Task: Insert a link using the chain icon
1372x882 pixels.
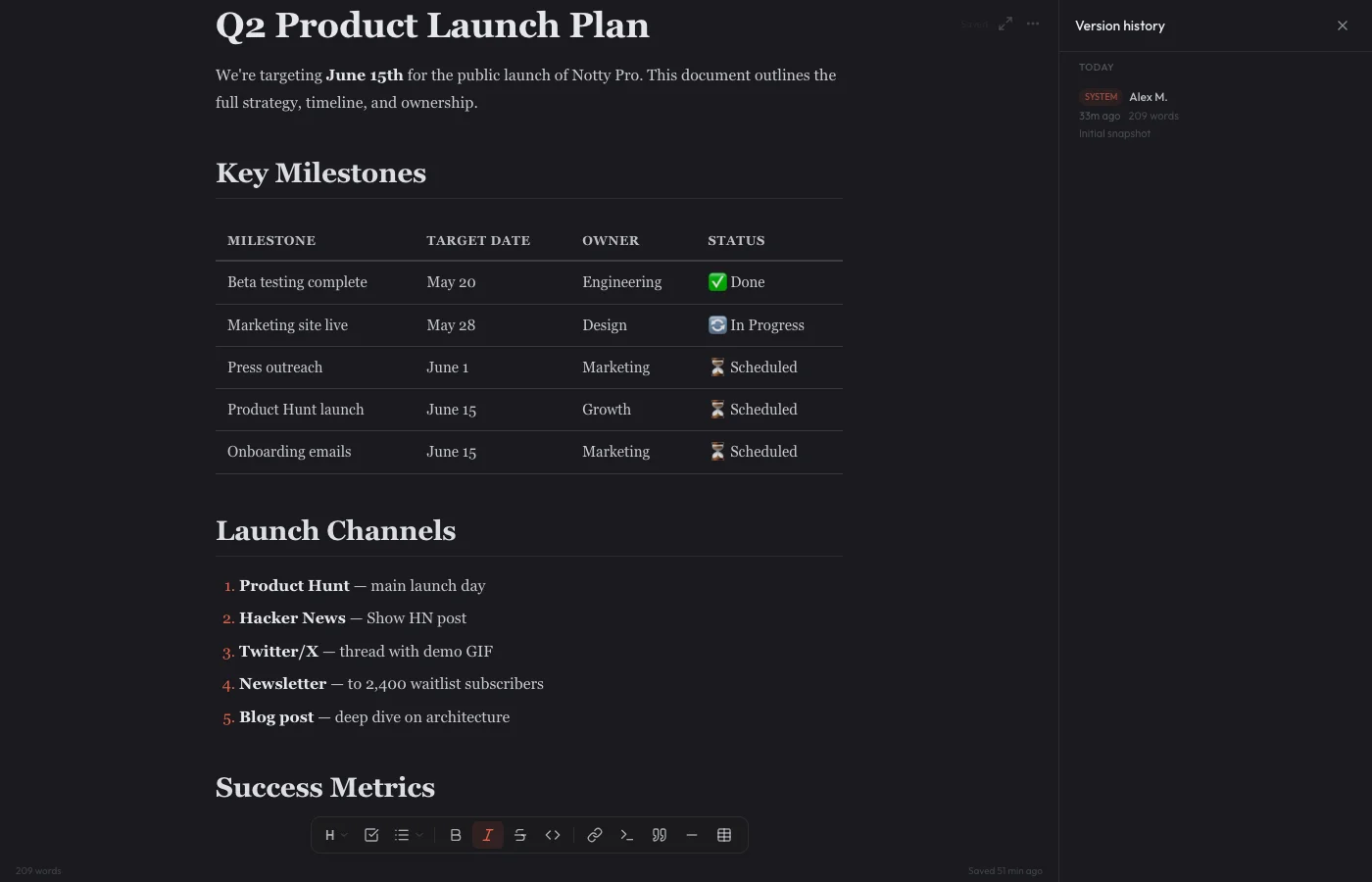Action: click(595, 835)
